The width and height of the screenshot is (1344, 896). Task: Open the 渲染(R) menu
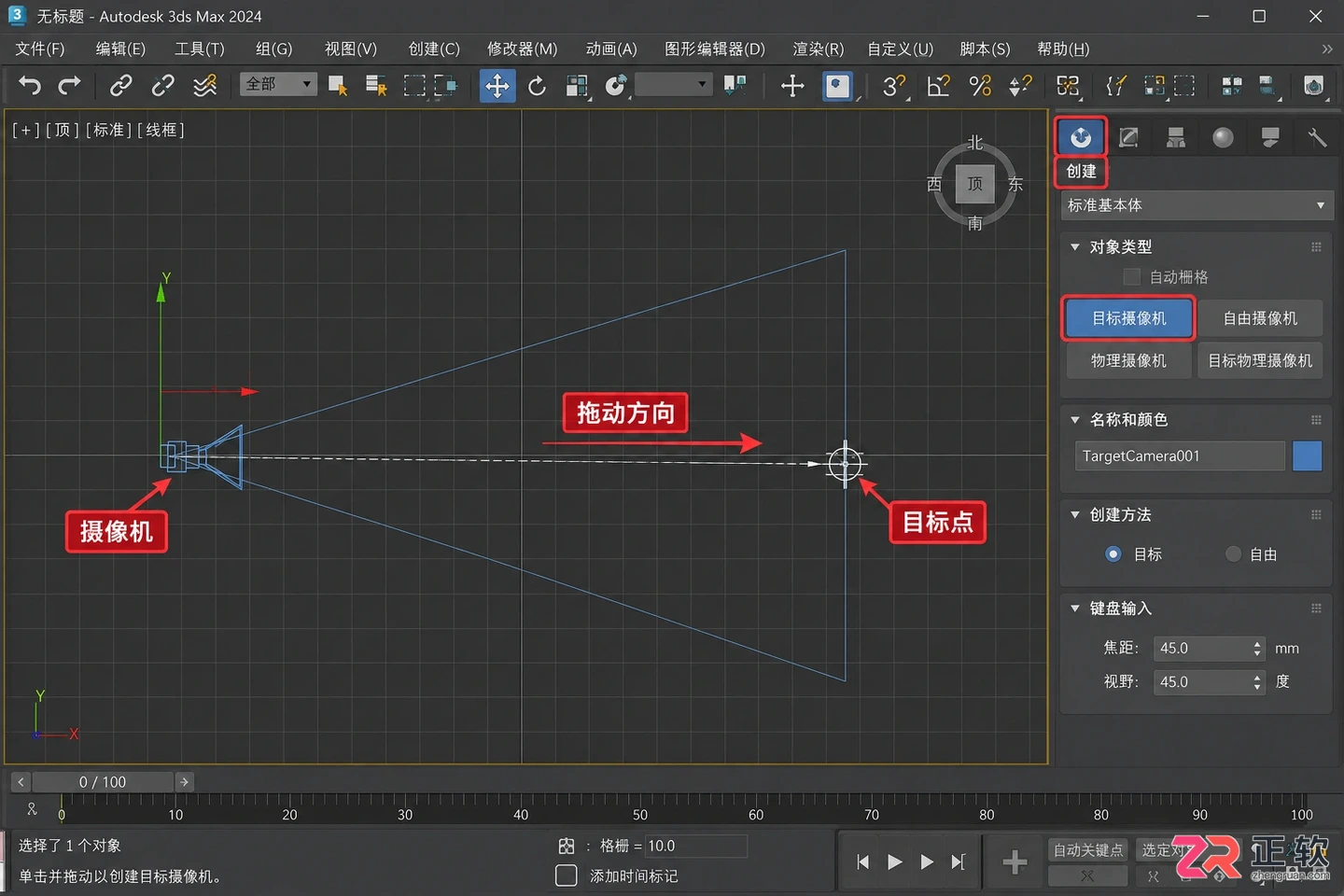(818, 49)
